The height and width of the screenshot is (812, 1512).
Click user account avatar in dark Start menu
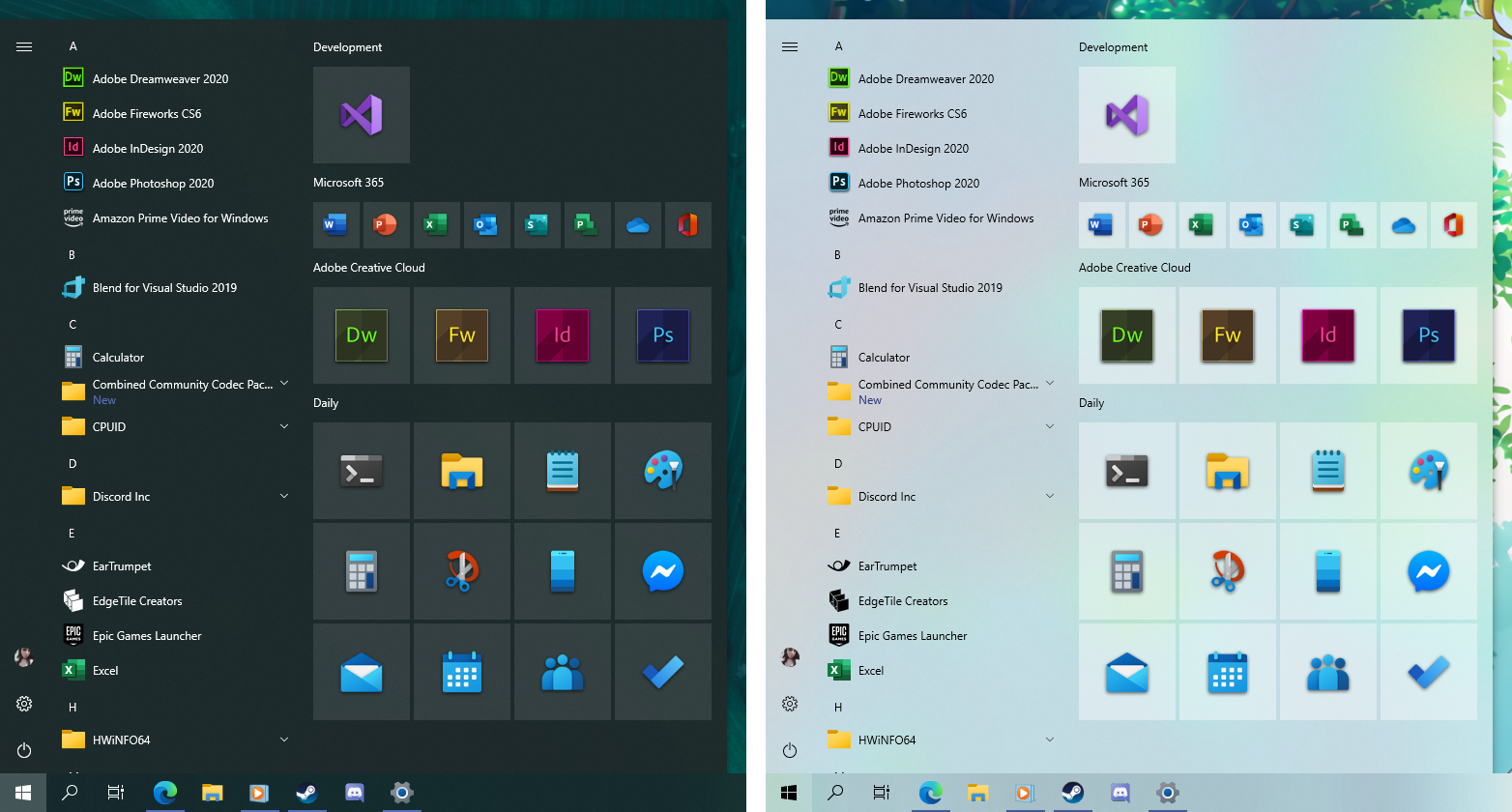click(x=24, y=657)
